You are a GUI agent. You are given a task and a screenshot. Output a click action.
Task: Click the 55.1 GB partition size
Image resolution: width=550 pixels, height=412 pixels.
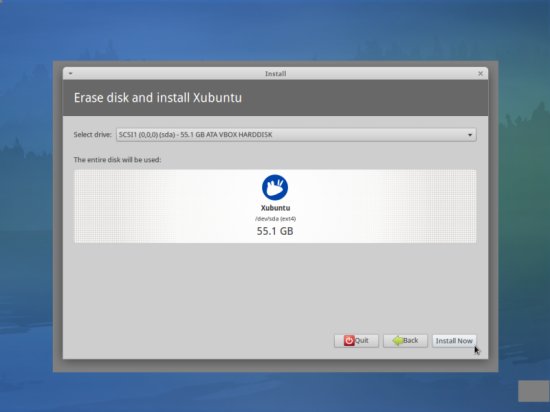point(275,231)
